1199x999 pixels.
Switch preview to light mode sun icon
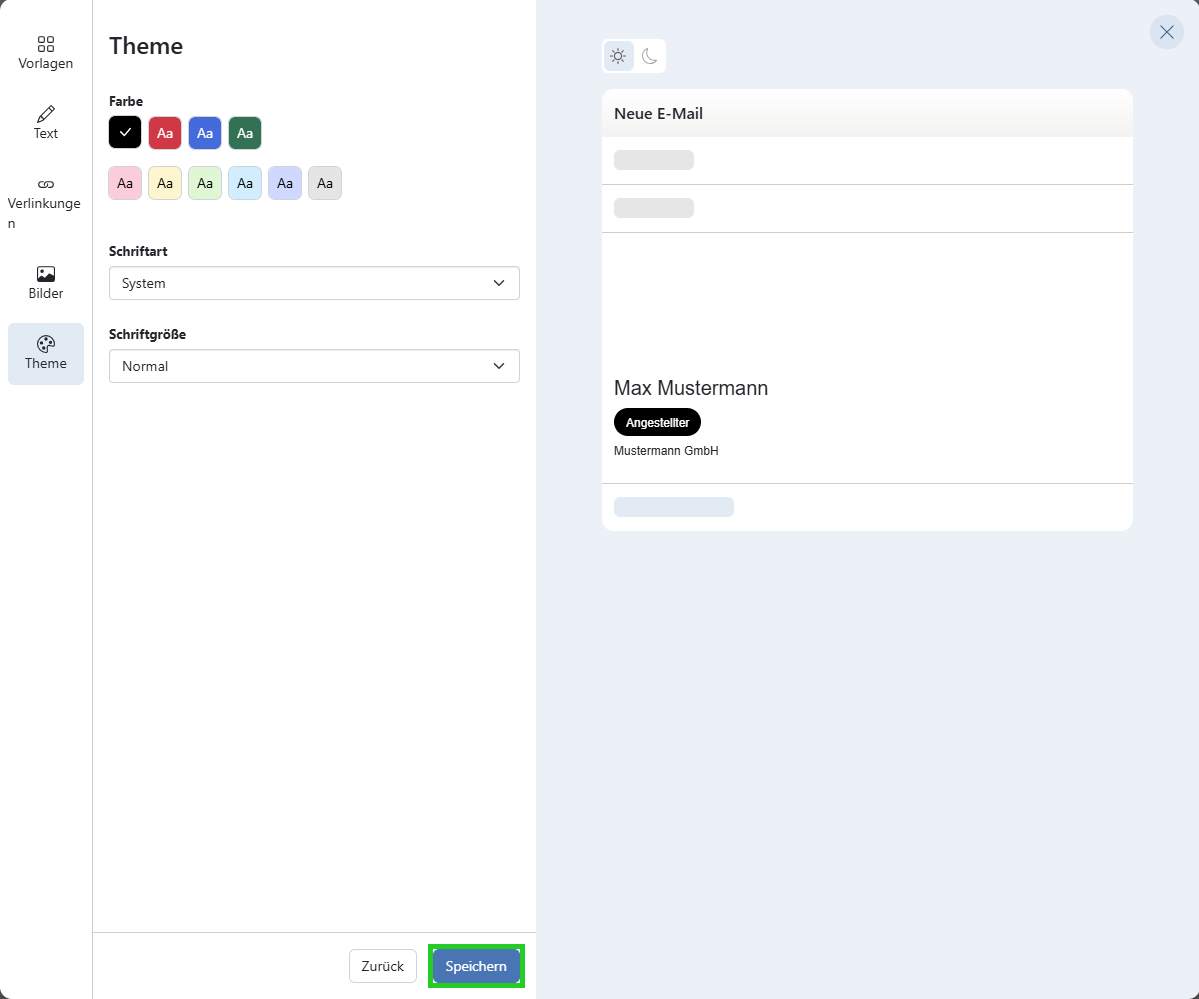(x=618, y=56)
